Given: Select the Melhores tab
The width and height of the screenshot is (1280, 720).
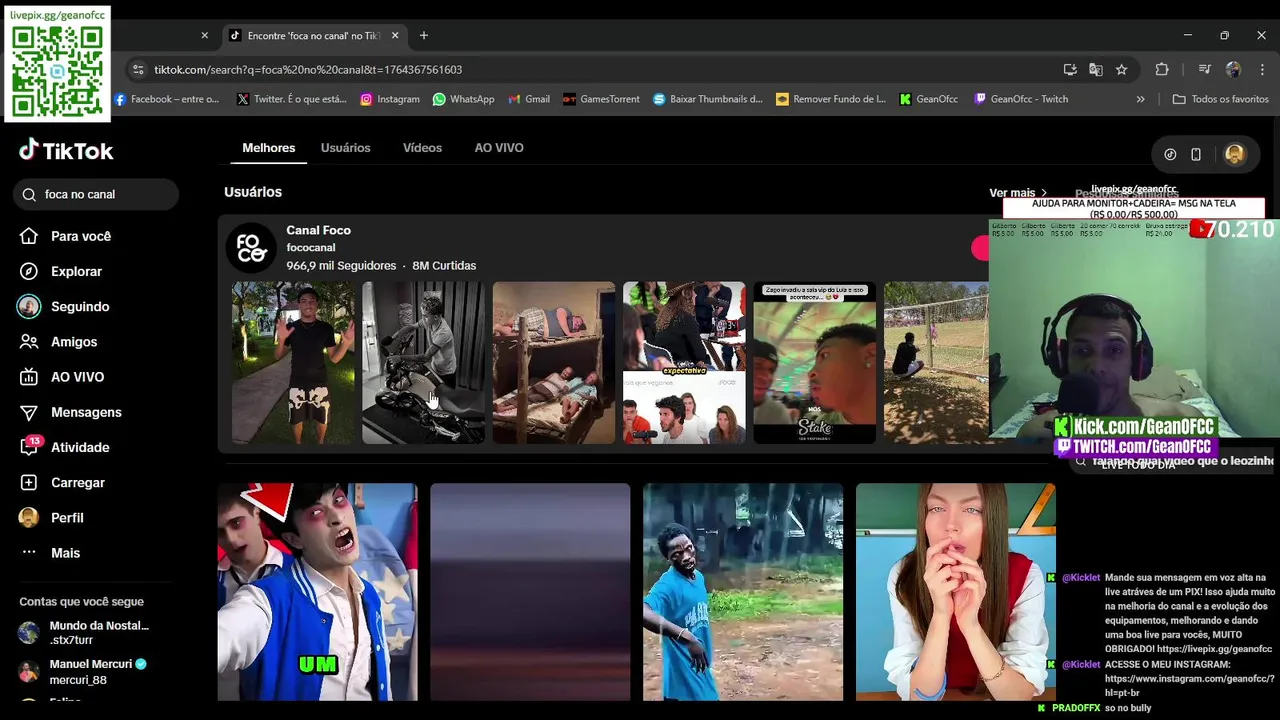Looking at the screenshot, I should (x=269, y=148).
